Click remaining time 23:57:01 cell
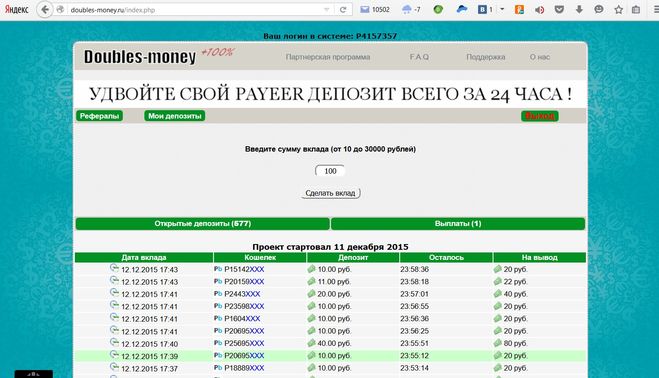 coord(414,294)
